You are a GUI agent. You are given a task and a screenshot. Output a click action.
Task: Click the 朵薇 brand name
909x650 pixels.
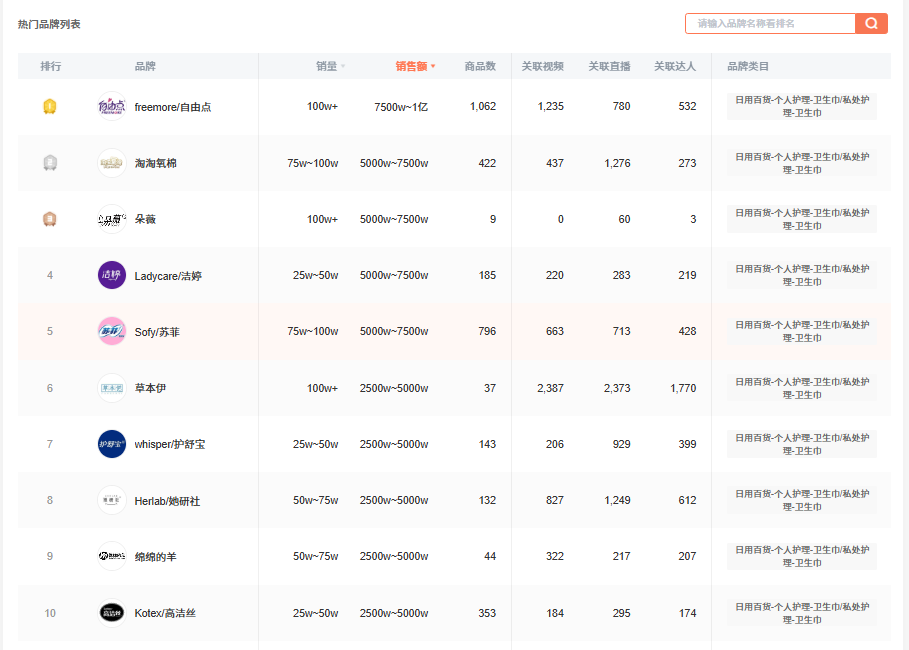145,219
